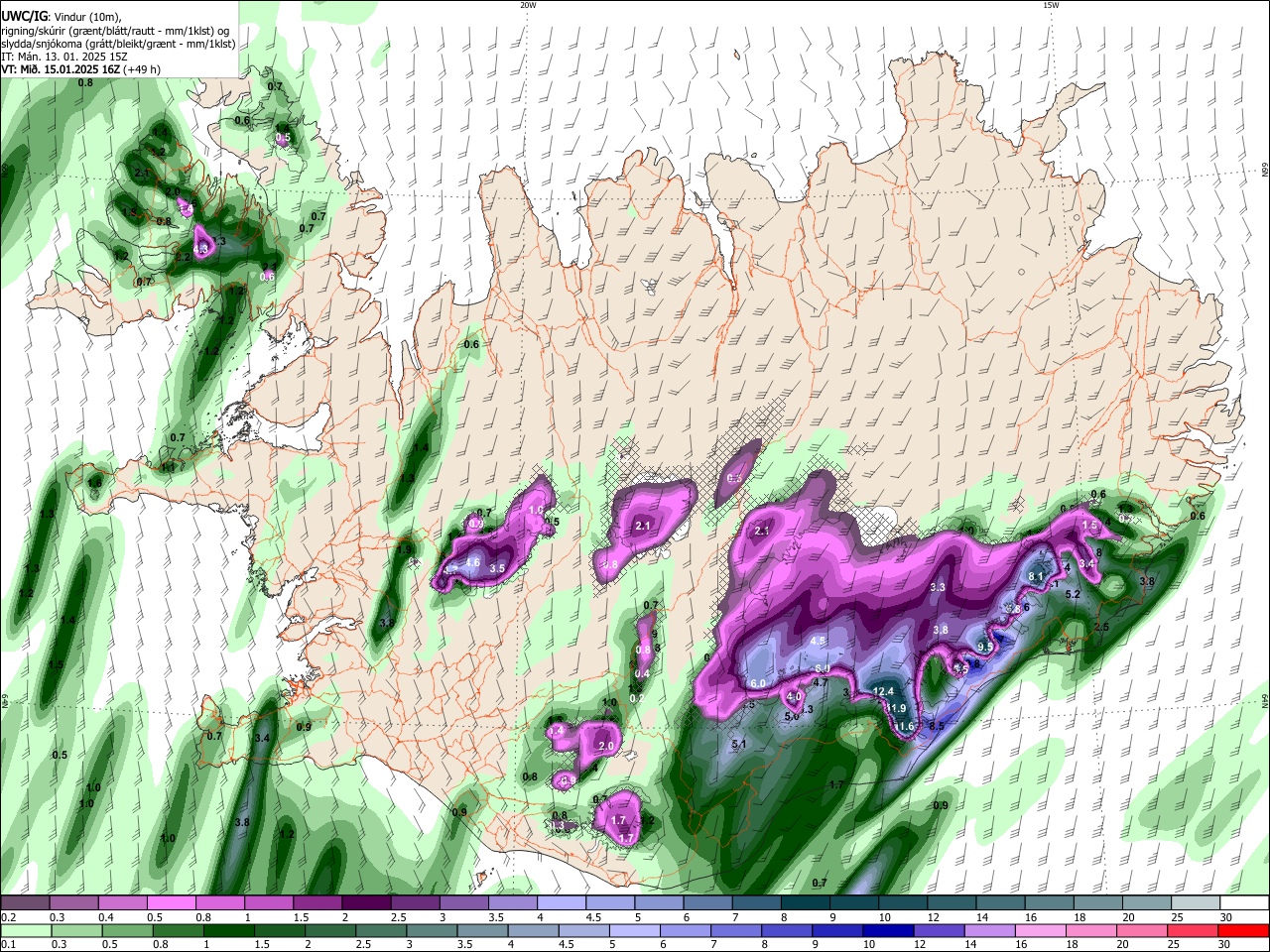Click the medium green 0.5–0.8 rain legend swatch
The image size is (1270, 952).
pyautogui.click(x=126, y=930)
